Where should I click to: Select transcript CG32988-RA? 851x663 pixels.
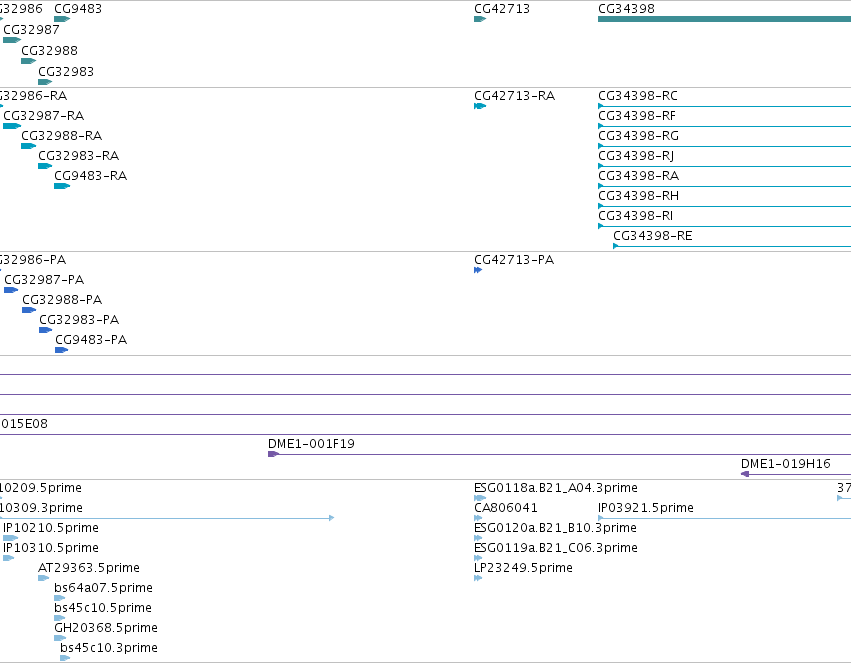point(28,146)
